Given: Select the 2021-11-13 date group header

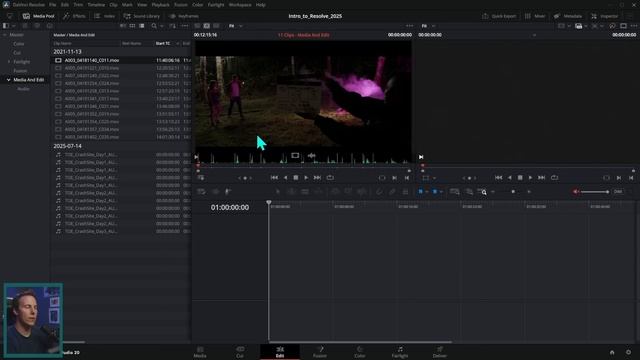Looking at the screenshot, I should (x=67, y=52).
